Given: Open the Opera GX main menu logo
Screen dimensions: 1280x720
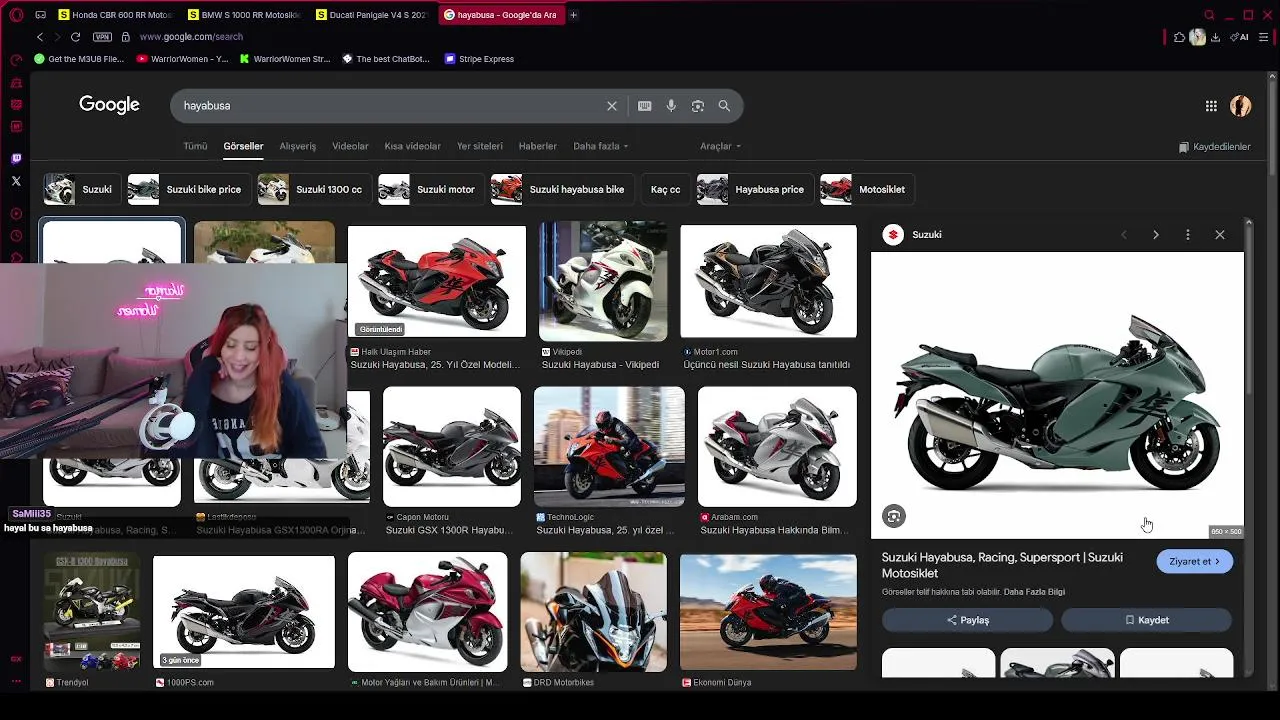Looking at the screenshot, I should pyautogui.click(x=16, y=15).
